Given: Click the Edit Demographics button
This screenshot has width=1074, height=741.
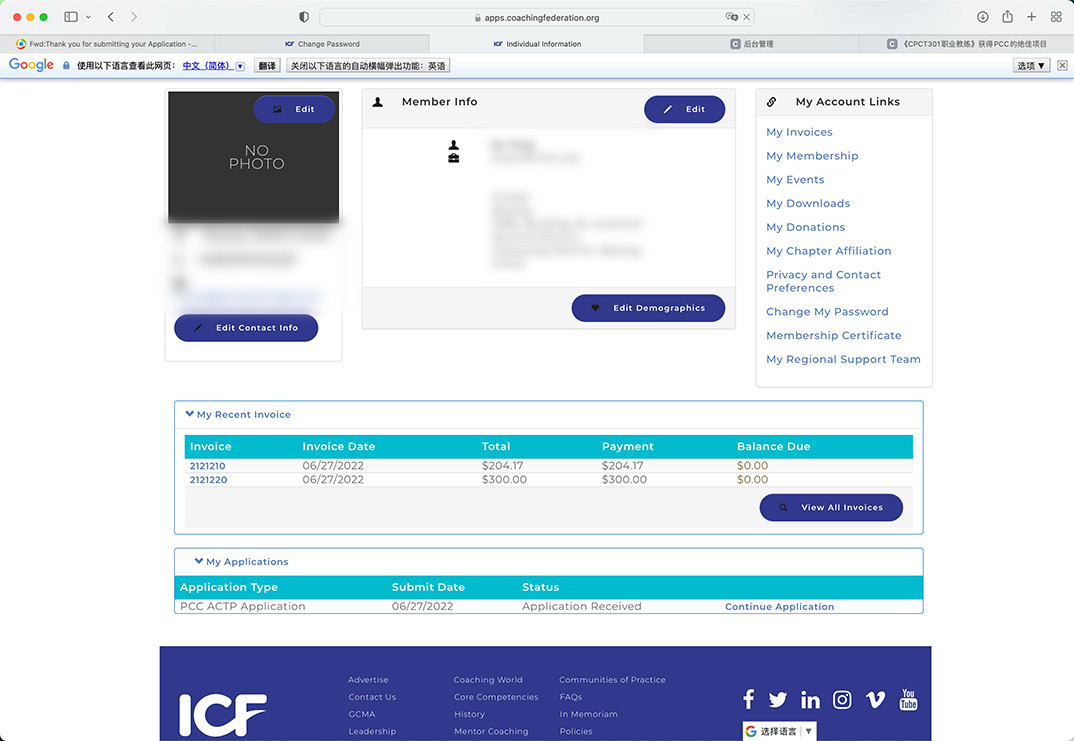Looking at the screenshot, I should [x=648, y=308].
